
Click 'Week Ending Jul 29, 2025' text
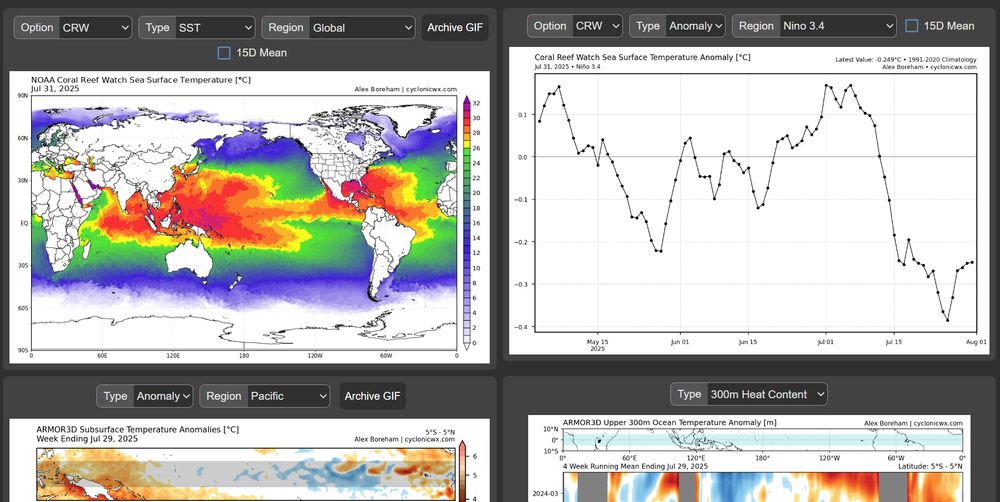[87, 439]
